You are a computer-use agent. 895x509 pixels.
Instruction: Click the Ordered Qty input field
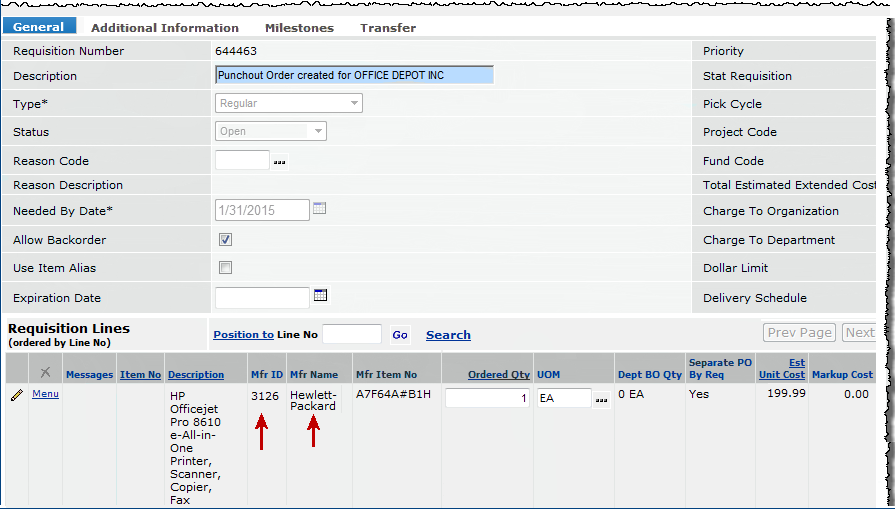click(x=488, y=398)
